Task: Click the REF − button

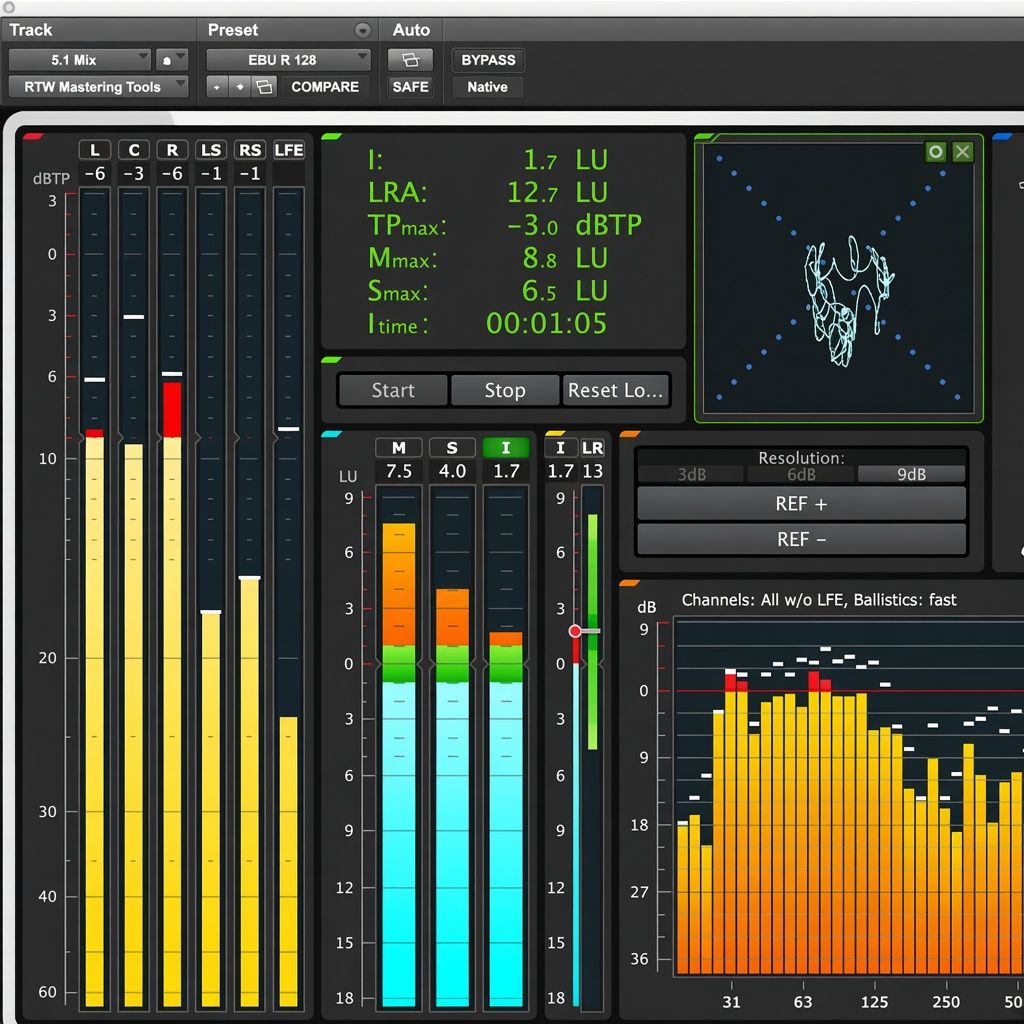Action: pyautogui.click(x=801, y=539)
